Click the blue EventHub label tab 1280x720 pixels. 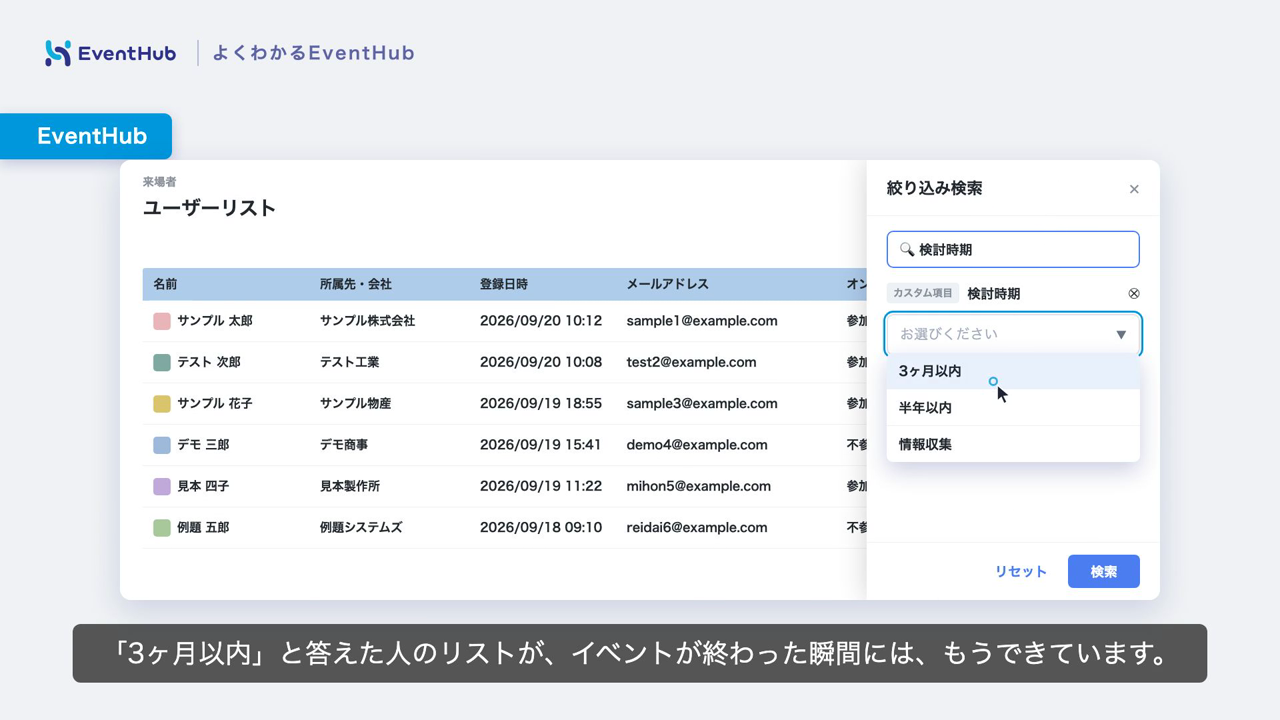[86, 136]
